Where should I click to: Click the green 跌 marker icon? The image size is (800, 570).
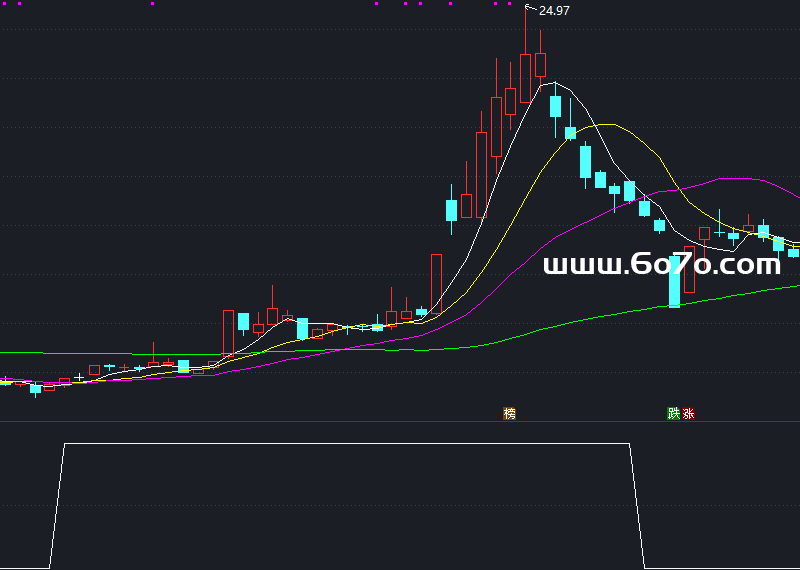click(674, 413)
